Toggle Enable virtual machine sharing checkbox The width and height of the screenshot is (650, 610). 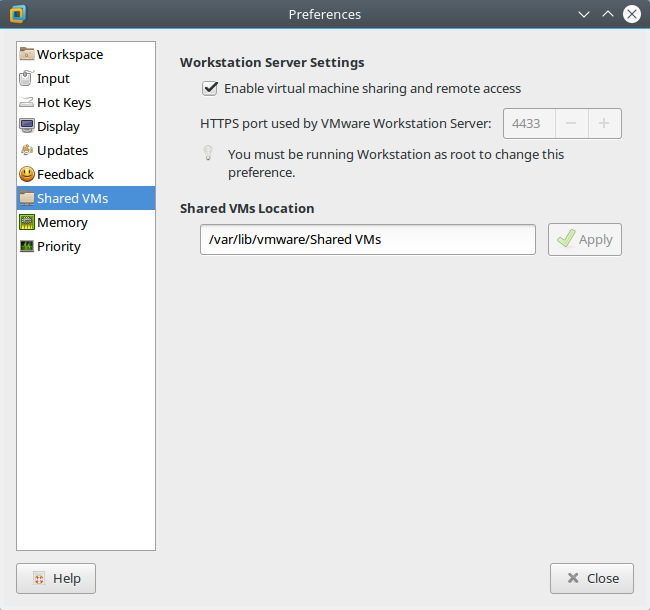(210, 88)
